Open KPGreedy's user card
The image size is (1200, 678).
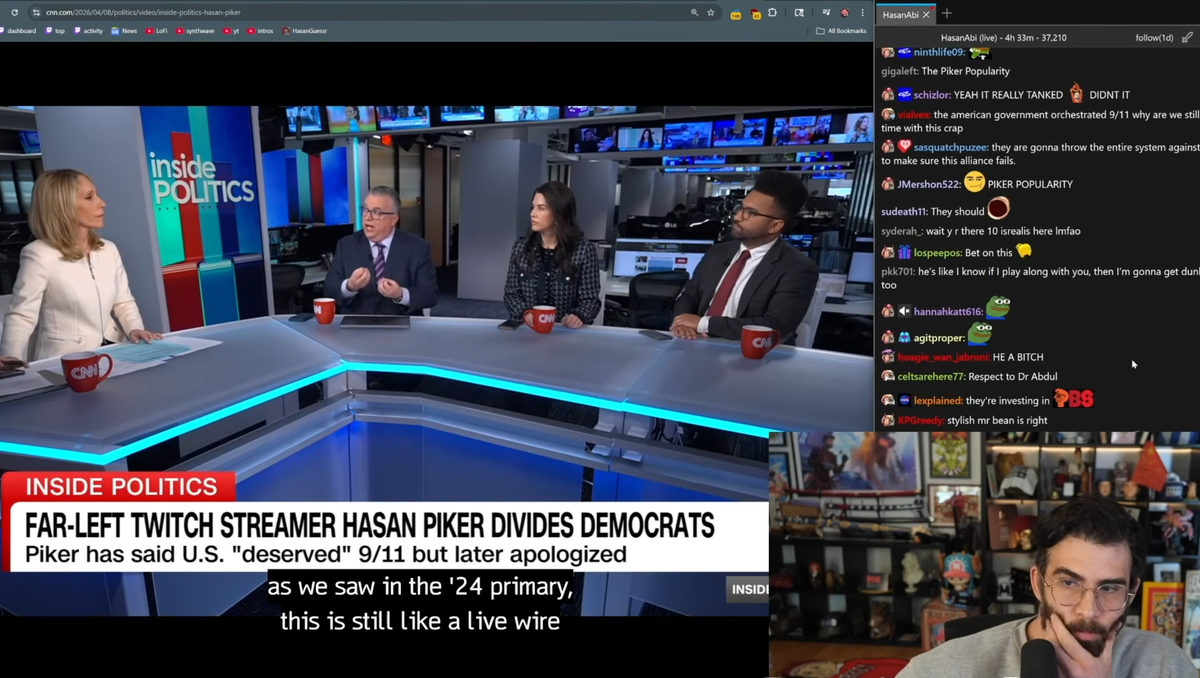tap(921, 421)
